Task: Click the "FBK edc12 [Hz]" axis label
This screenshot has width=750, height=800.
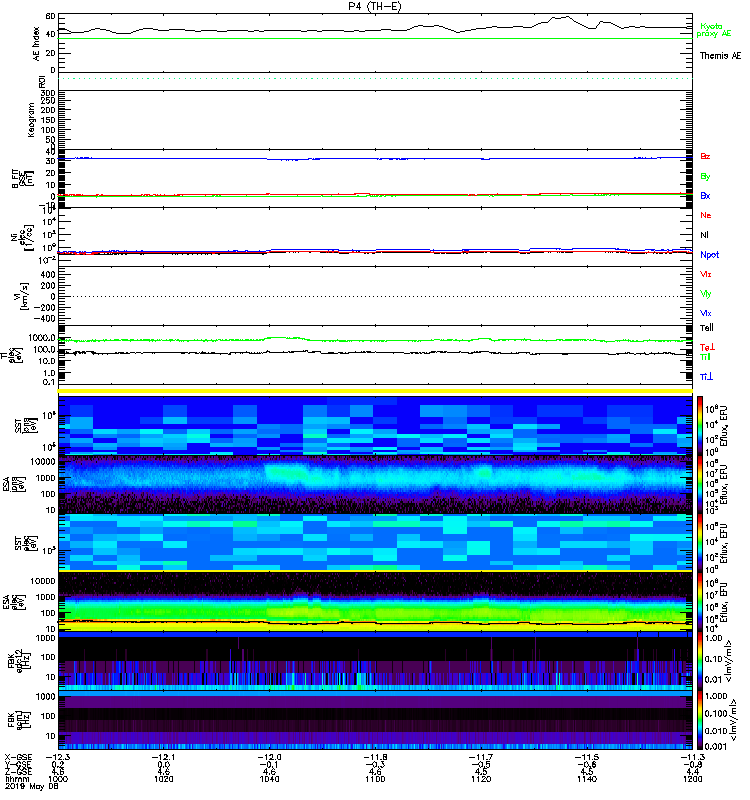Action: tap(19, 660)
